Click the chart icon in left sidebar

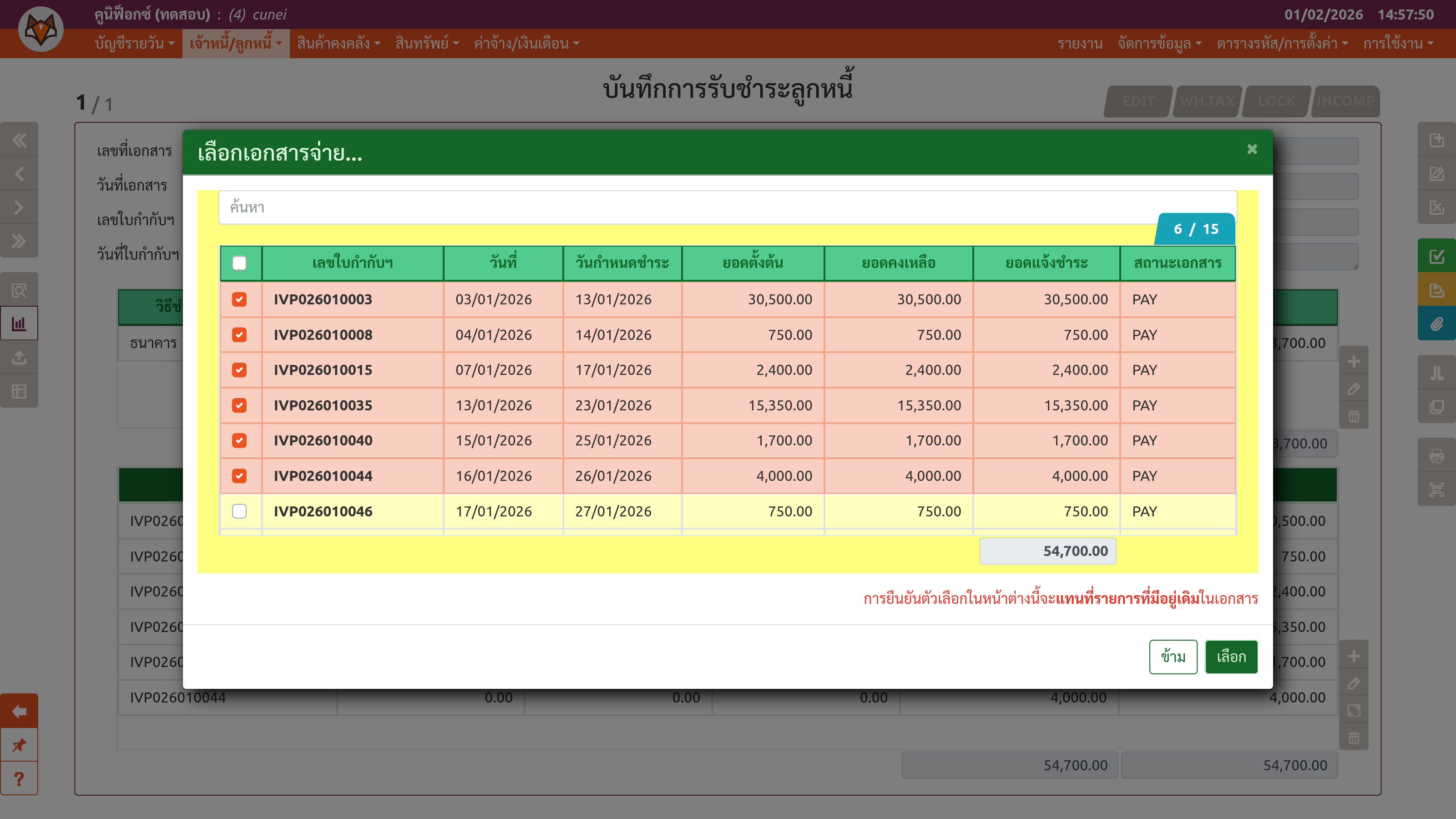[19, 324]
